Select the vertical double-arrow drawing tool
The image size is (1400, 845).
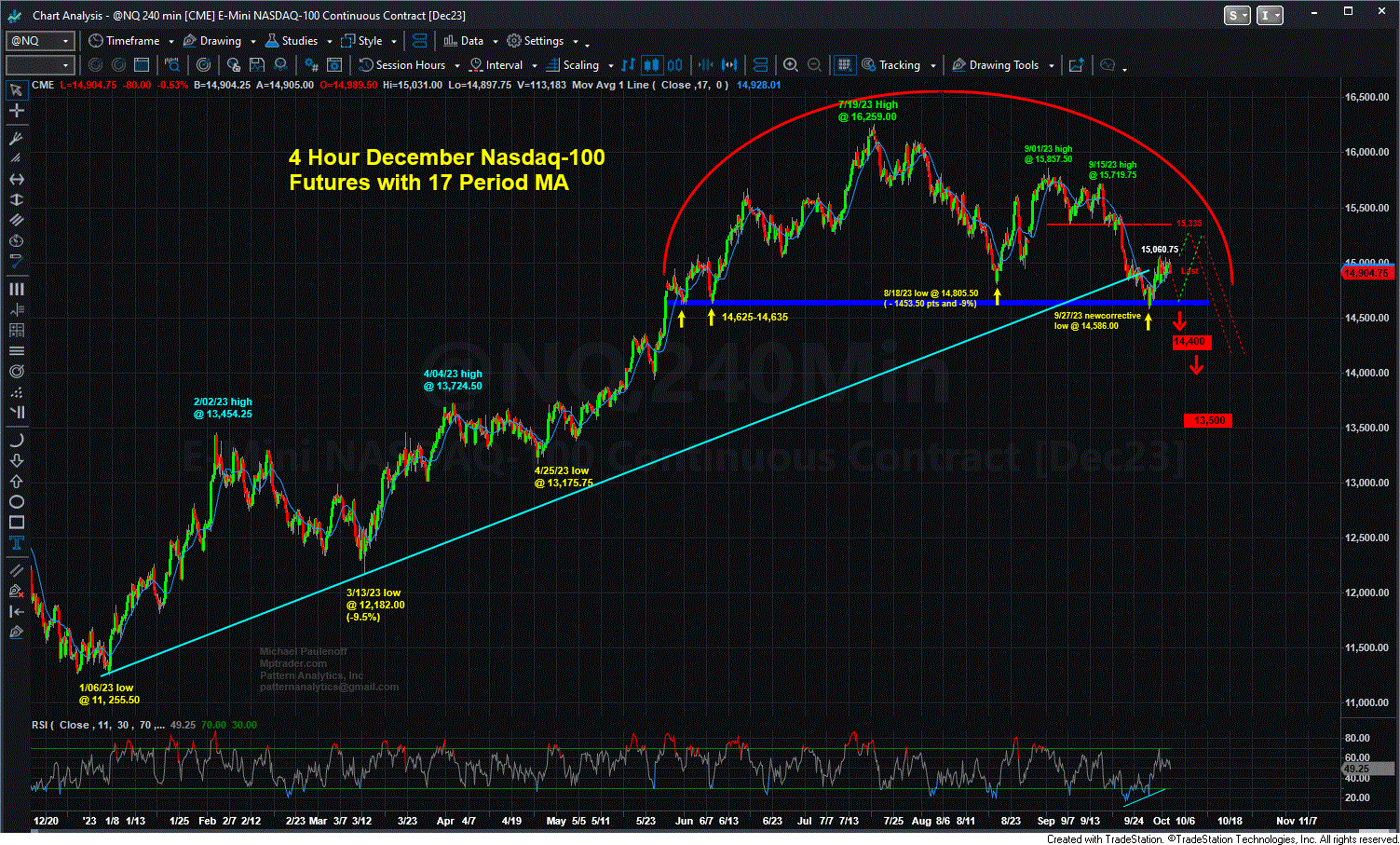pyautogui.click(x=15, y=199)
